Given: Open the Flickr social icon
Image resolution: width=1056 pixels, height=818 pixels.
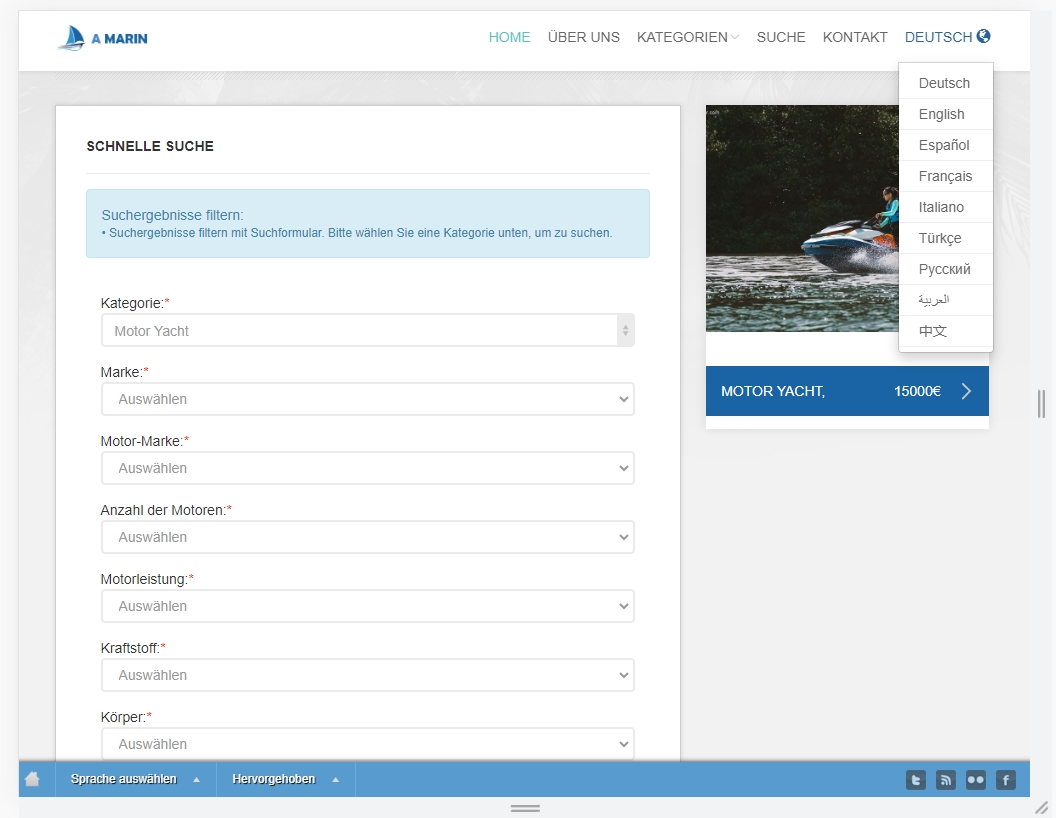Looking at the screenshot, I should point(976,780).
